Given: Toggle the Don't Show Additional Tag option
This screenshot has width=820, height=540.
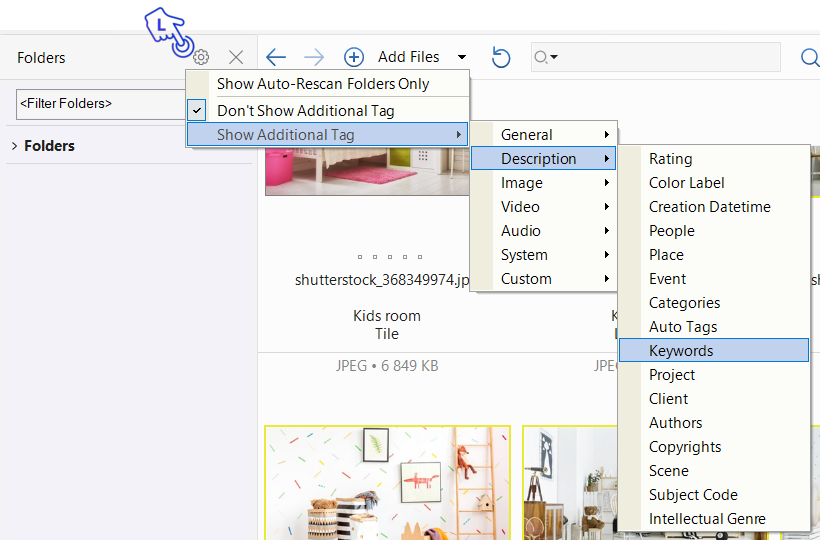Looking at the screenshot, I should (x=305, y=111).
